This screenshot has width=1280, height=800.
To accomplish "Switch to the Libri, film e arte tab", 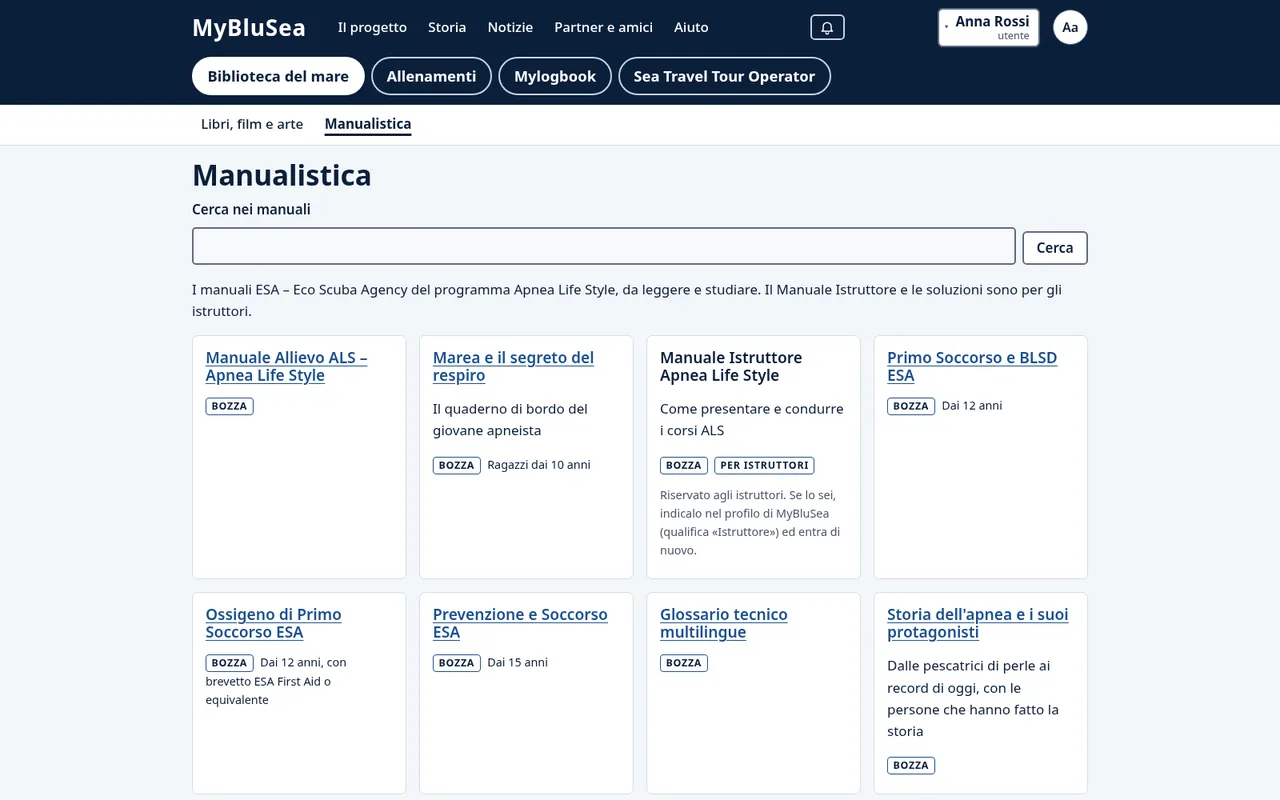I will pos(252,124).
